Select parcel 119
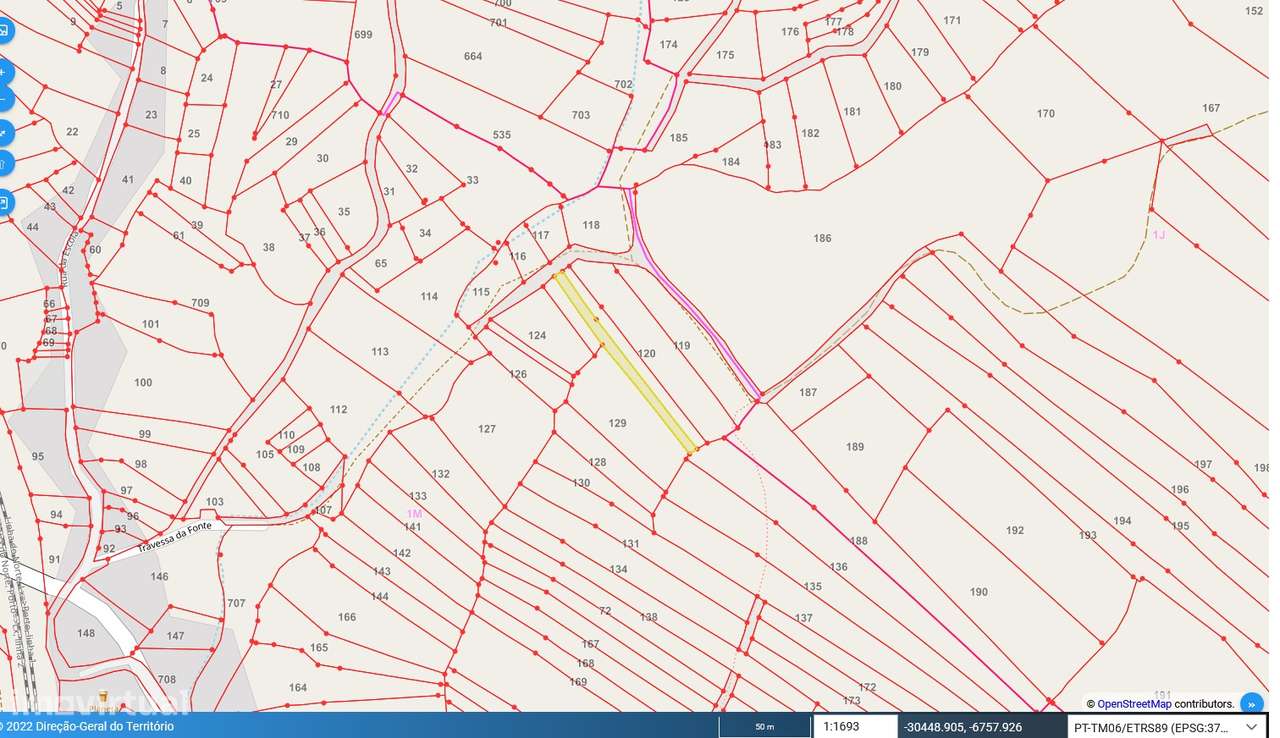1280x738 pixels. point(682,345)
